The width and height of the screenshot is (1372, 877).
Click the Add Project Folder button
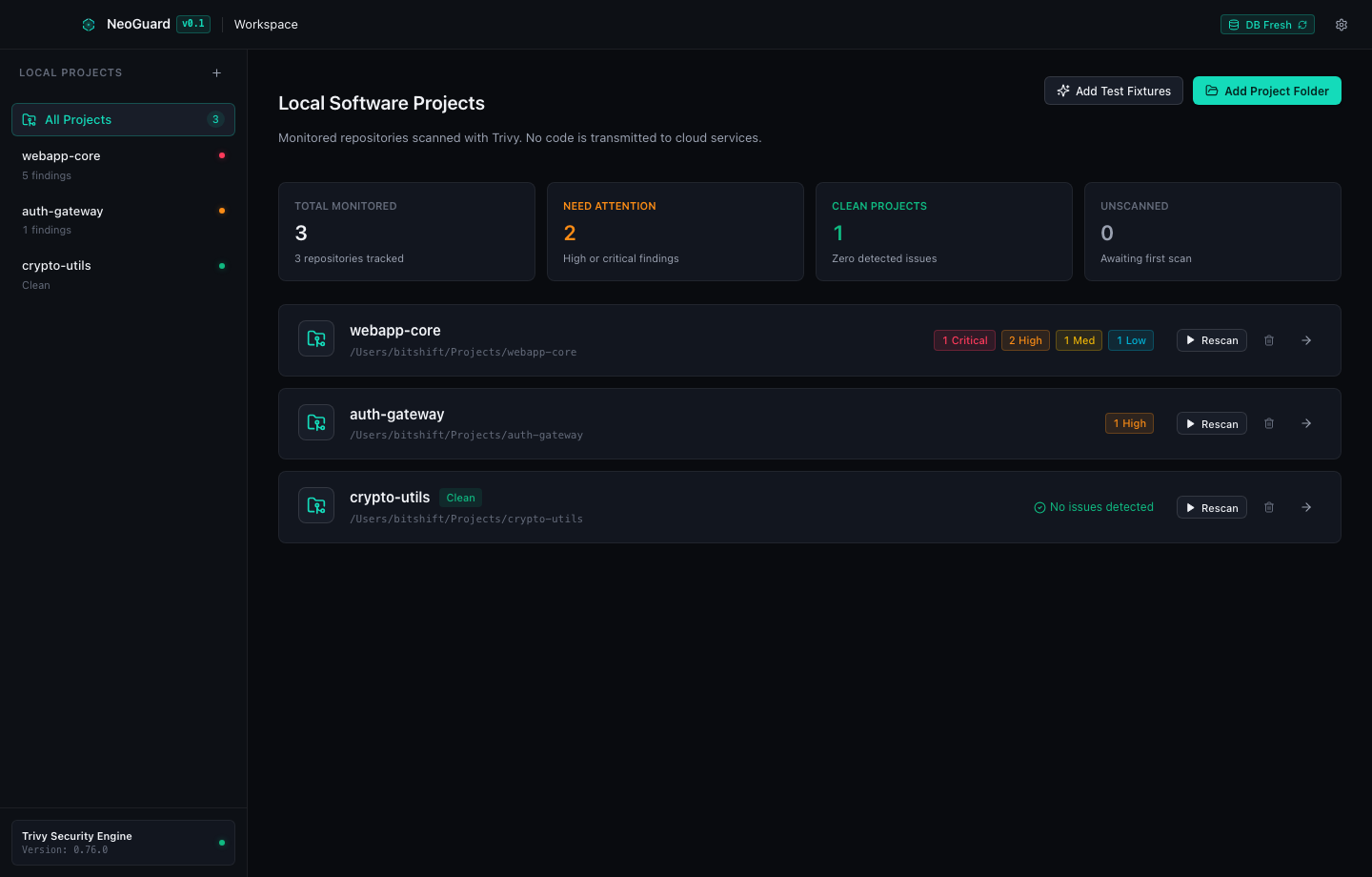click(x=1267, y=91)
